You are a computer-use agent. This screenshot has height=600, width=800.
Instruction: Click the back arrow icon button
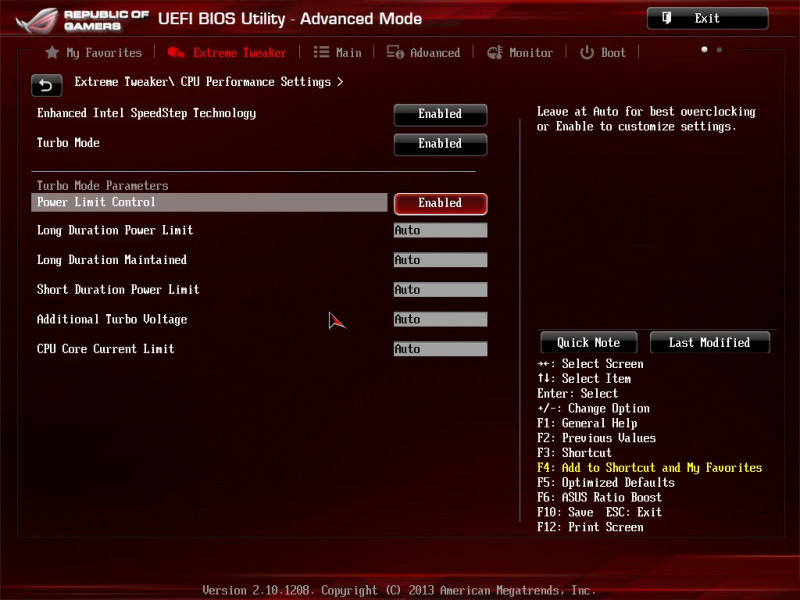(x=46, y=85)
